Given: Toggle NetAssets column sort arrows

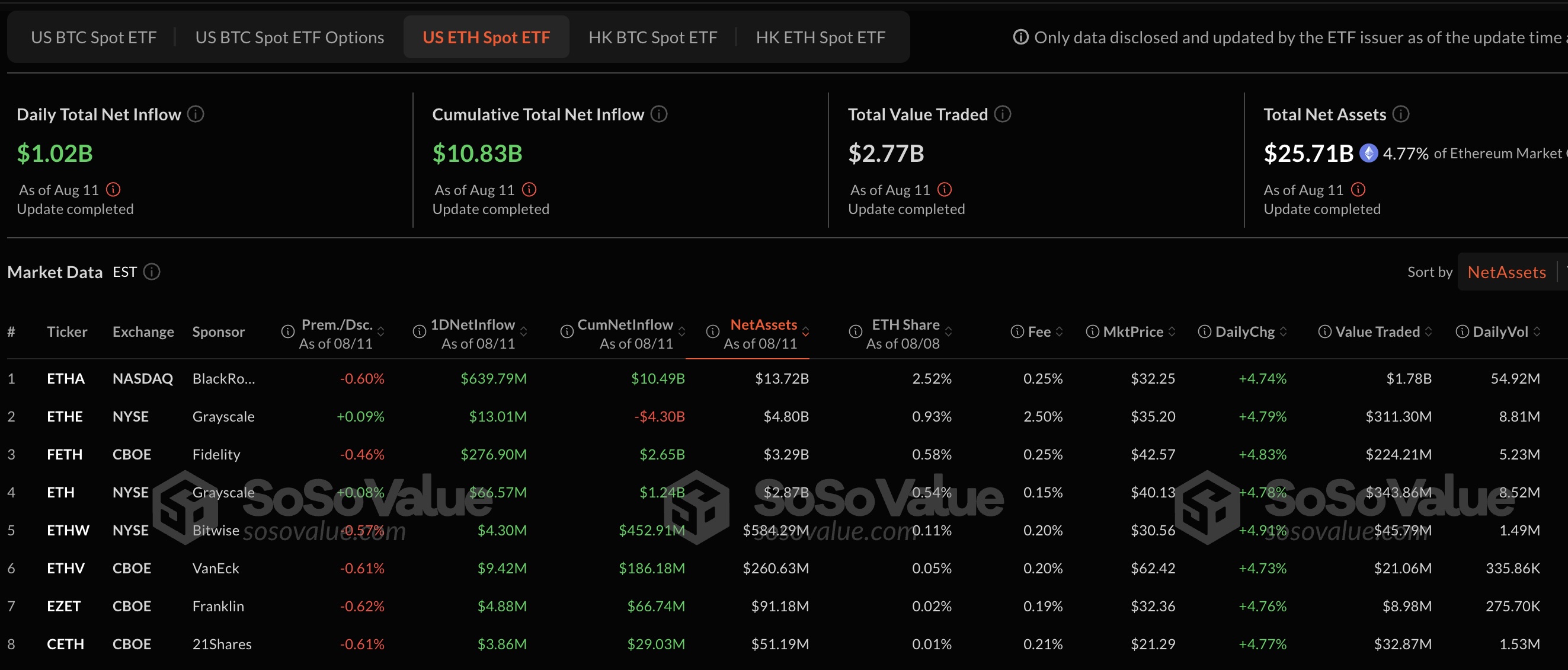Looking at the screenshot, I should click(x=805, y=331).
